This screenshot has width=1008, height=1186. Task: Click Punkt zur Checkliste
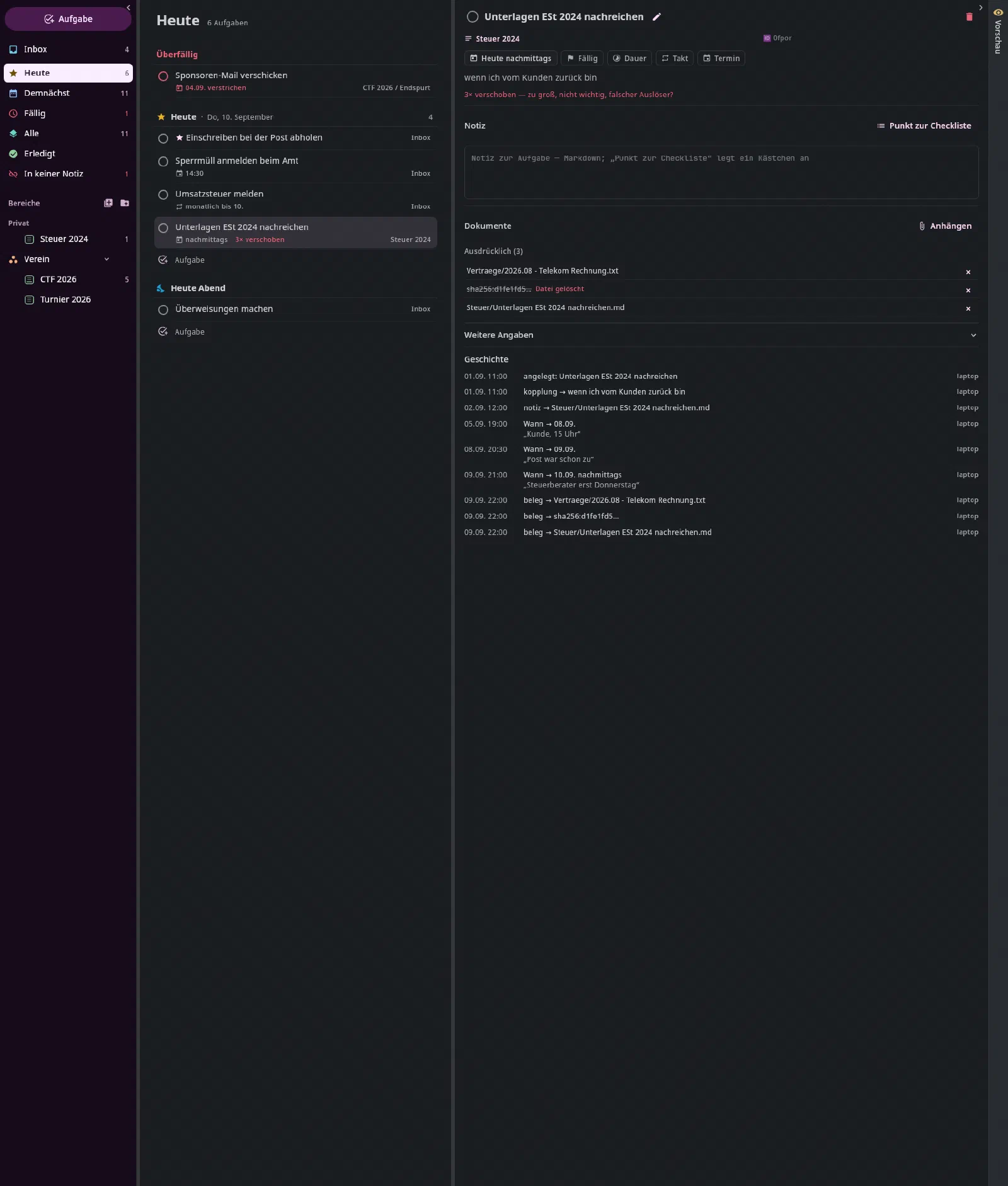pos(924,126)
